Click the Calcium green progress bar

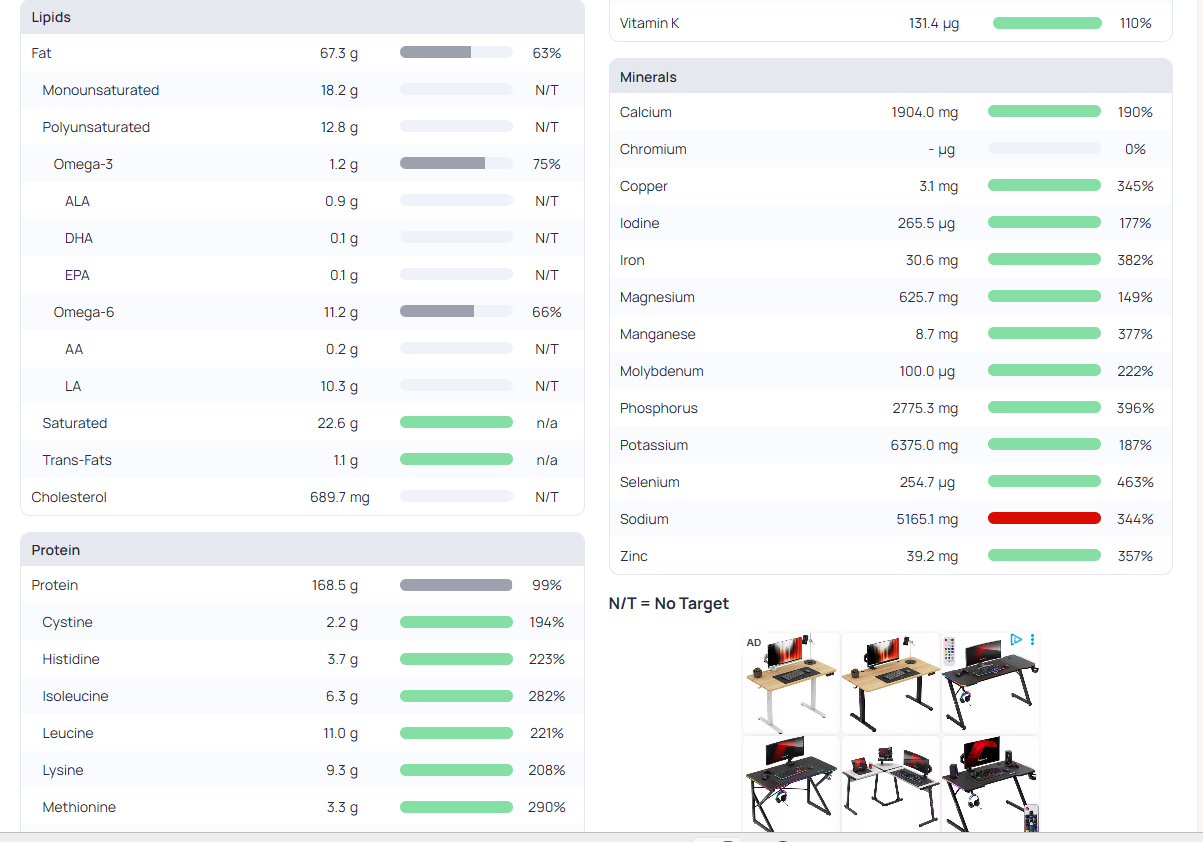click(x=1044, y=111)
